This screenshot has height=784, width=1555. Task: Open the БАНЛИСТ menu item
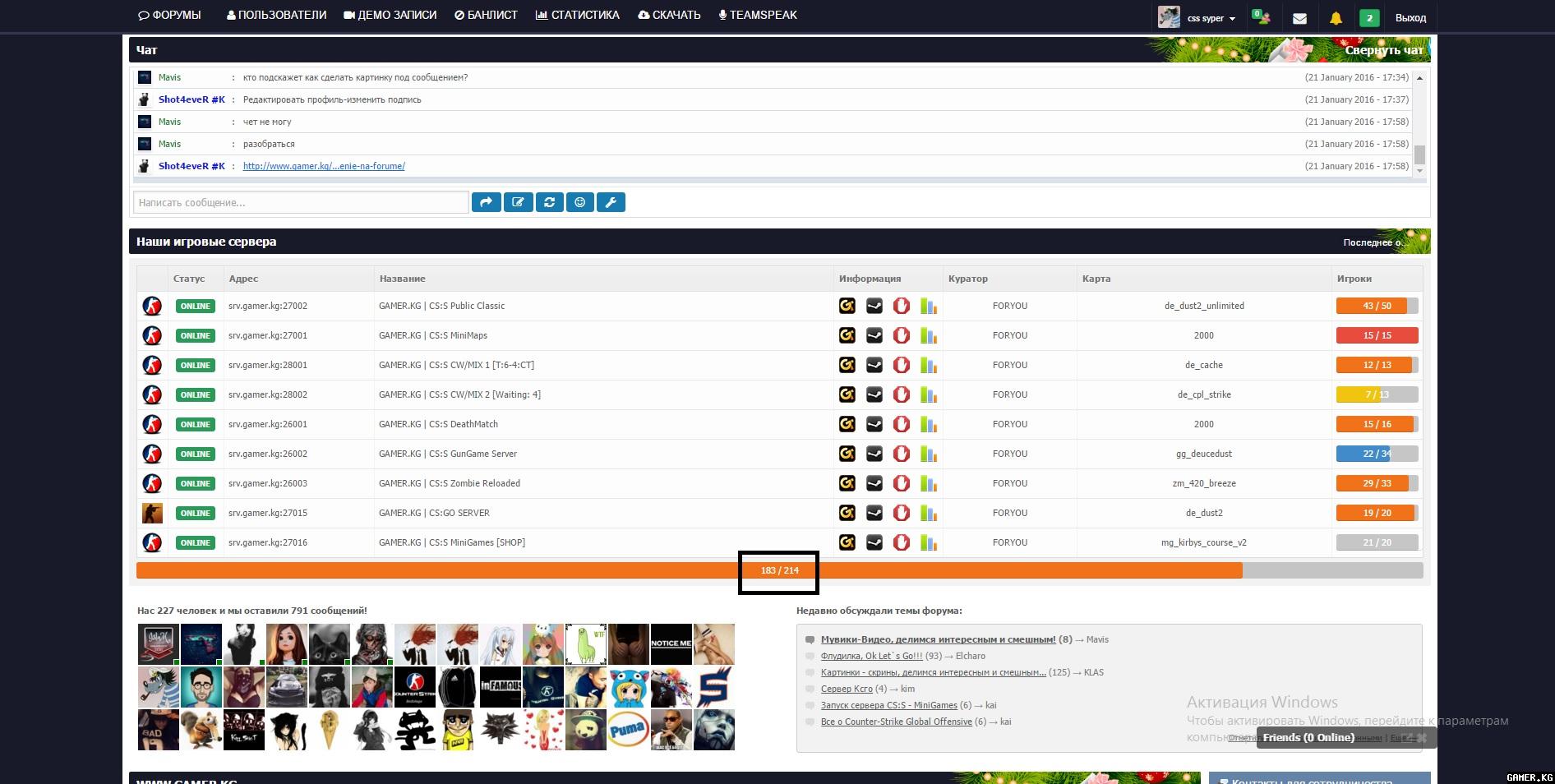coord(486,15)
